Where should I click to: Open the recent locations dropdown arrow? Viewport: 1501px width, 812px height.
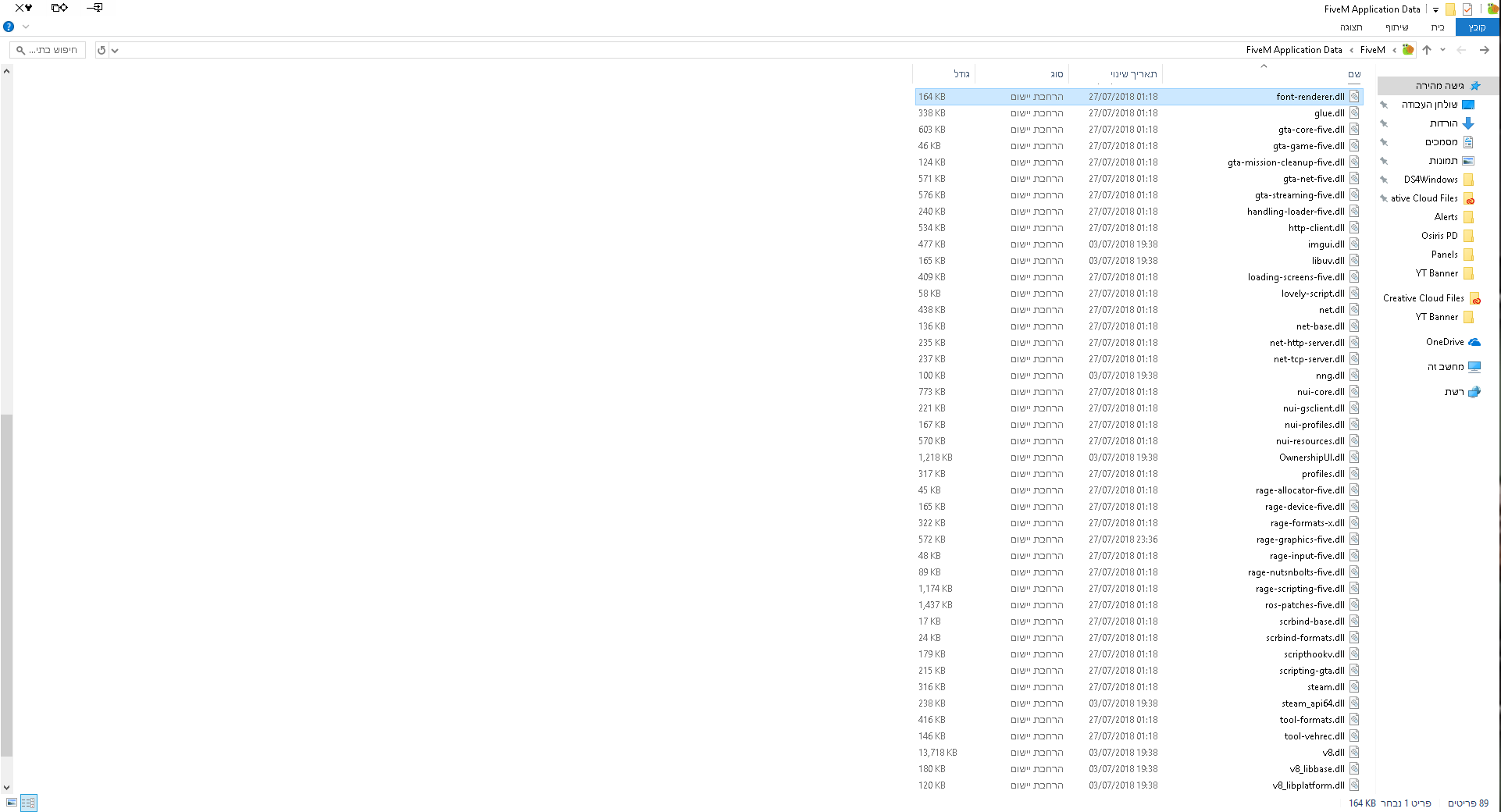point(1442,50)
